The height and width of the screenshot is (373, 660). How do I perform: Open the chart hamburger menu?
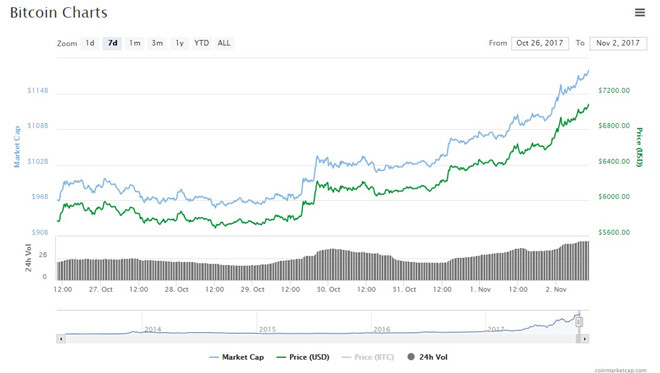639,13
